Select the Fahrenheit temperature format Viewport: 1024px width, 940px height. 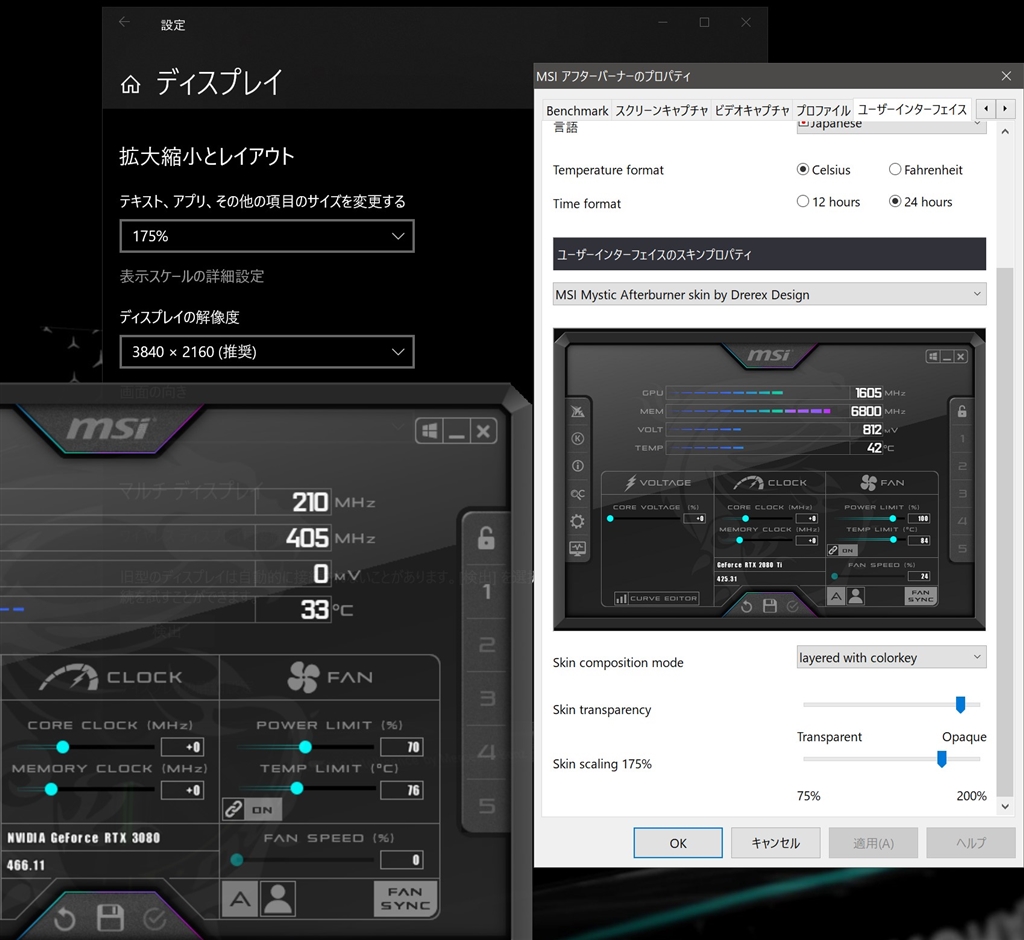pyautogui.click(x=925, y=170)
